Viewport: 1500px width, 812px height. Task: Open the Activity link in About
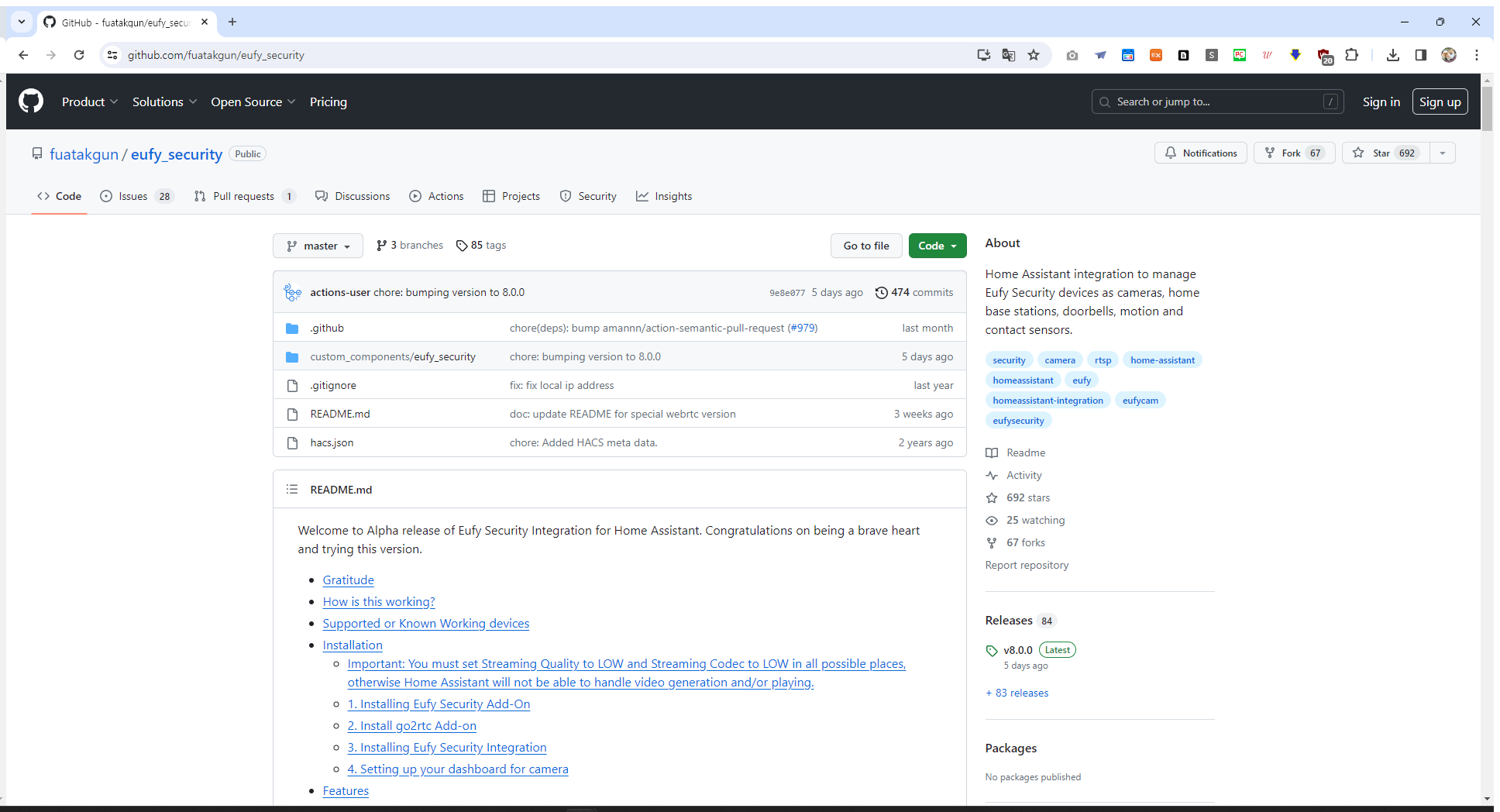1014,475
